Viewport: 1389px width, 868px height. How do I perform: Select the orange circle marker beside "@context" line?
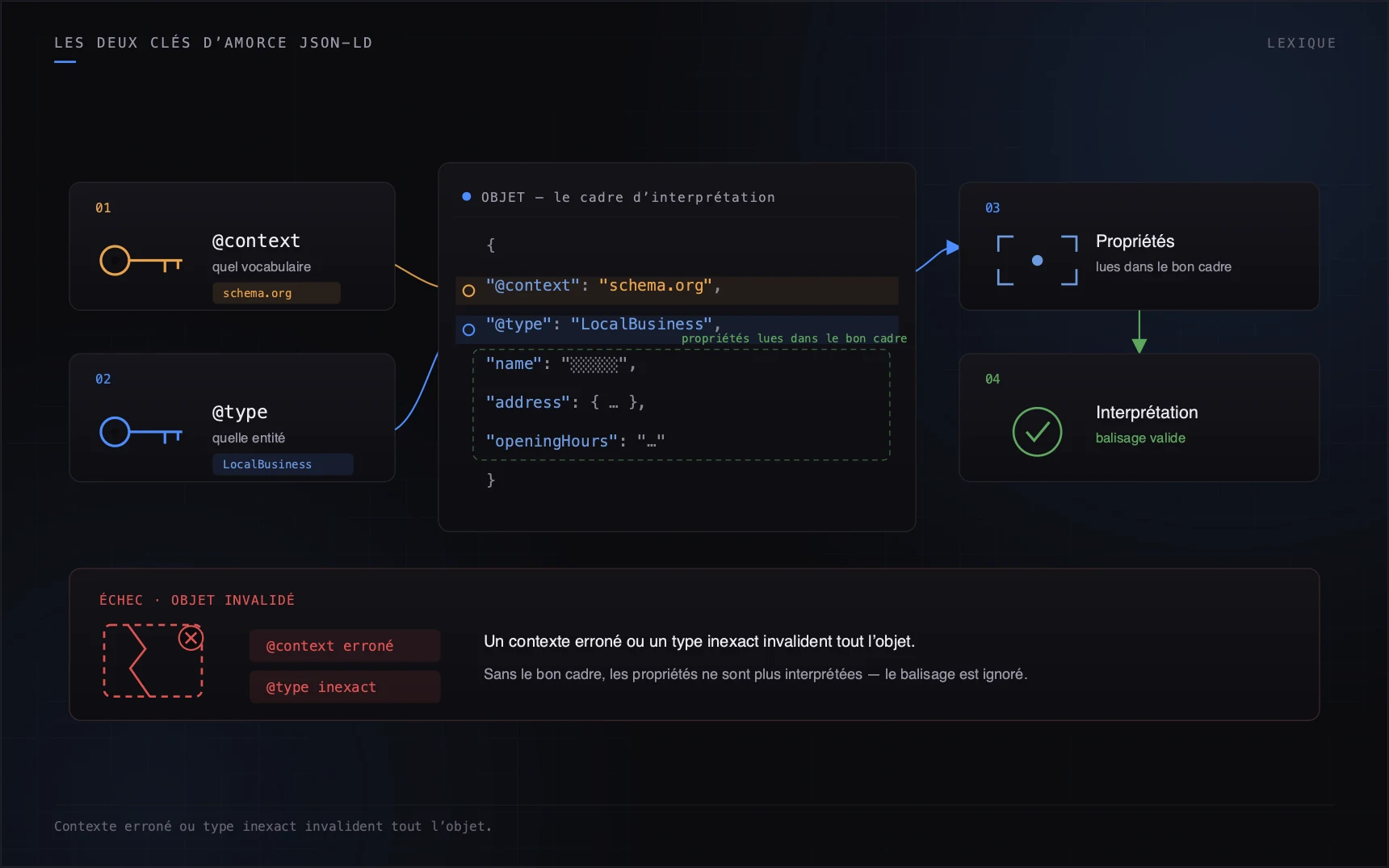pos(468,291)
